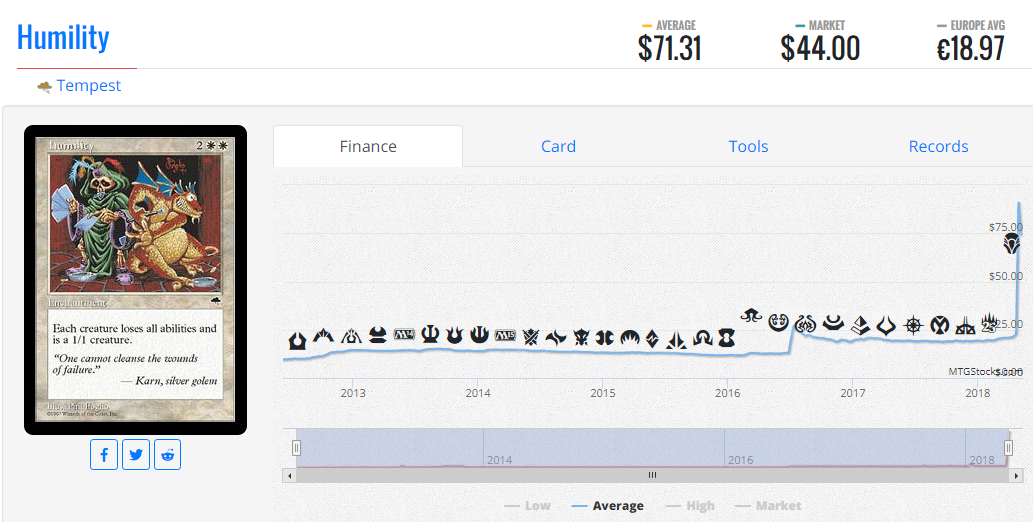Screen dimensions: 1033x522
Task: Click the 2017 axis label
Action: point(853,393)
